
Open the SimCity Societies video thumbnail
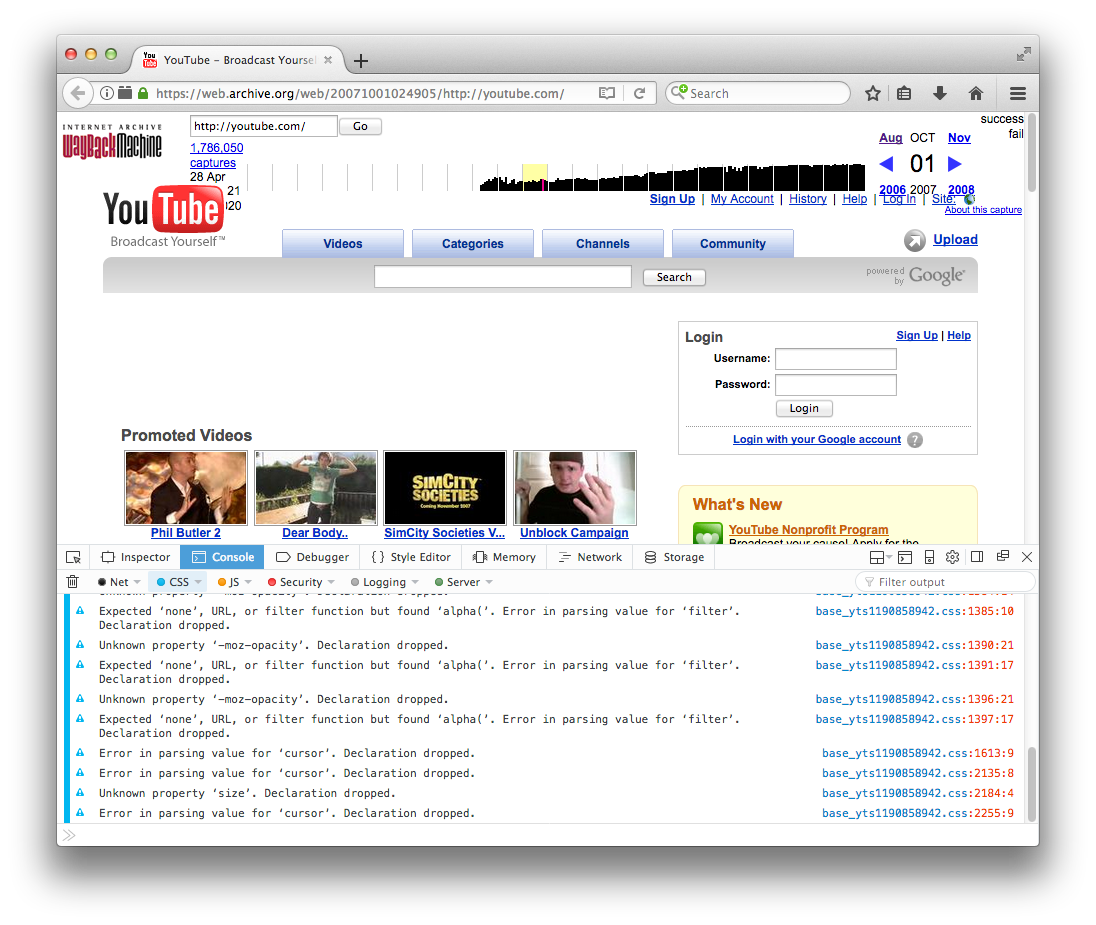point(445,487)
